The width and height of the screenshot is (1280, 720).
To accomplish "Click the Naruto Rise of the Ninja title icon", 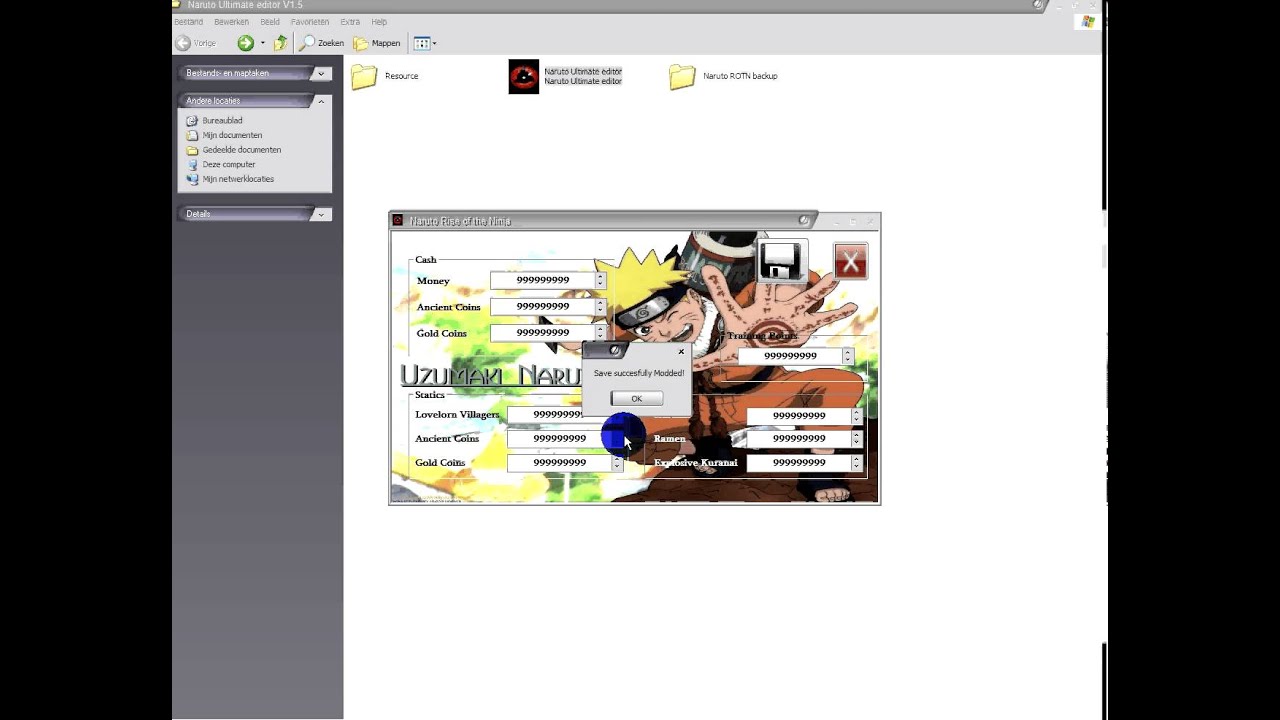I will (398, 221).
